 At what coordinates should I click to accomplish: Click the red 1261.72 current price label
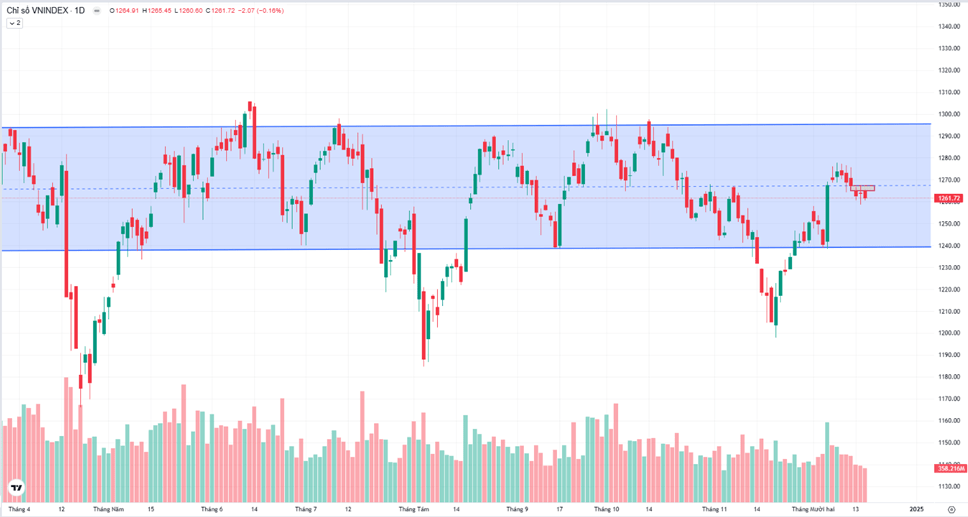(x=949, y=198)
